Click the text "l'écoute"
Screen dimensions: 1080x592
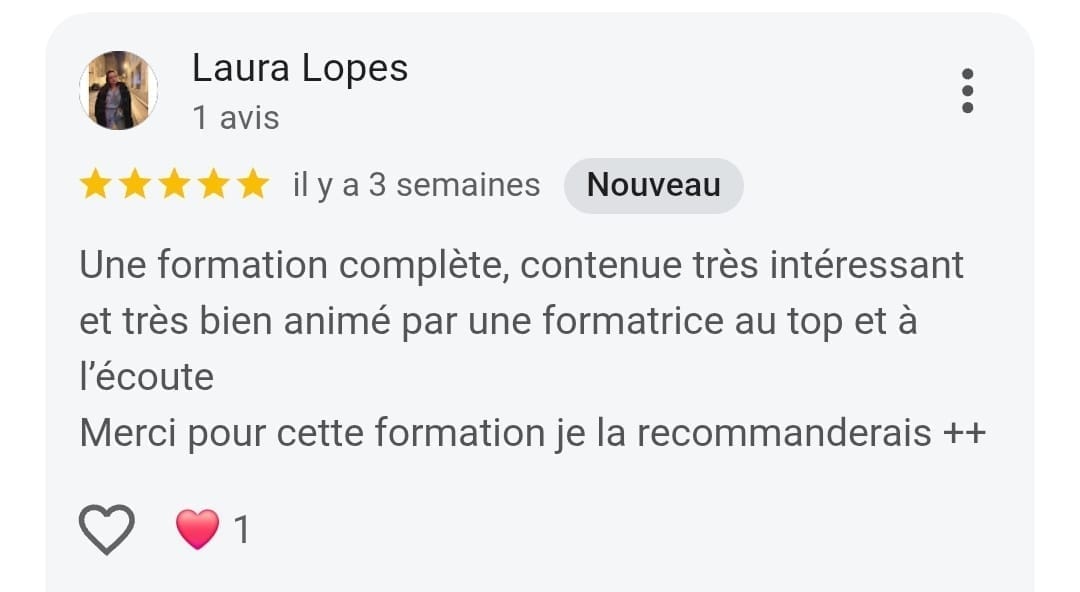[147, 378]
